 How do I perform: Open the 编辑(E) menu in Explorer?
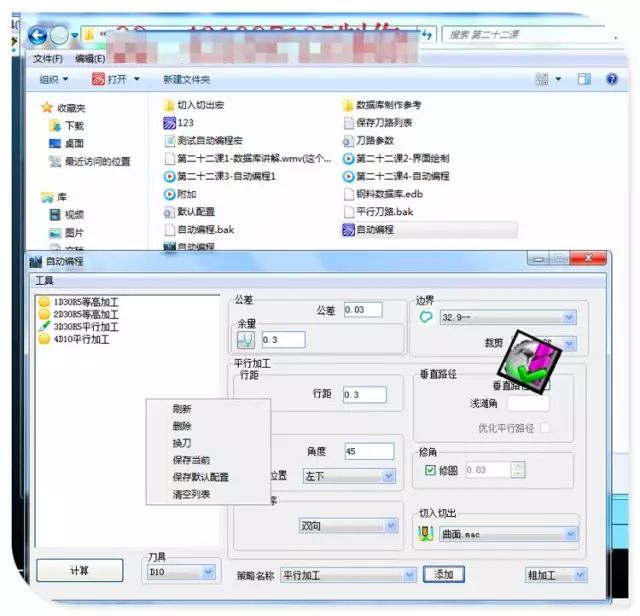(x=90, y=59)
